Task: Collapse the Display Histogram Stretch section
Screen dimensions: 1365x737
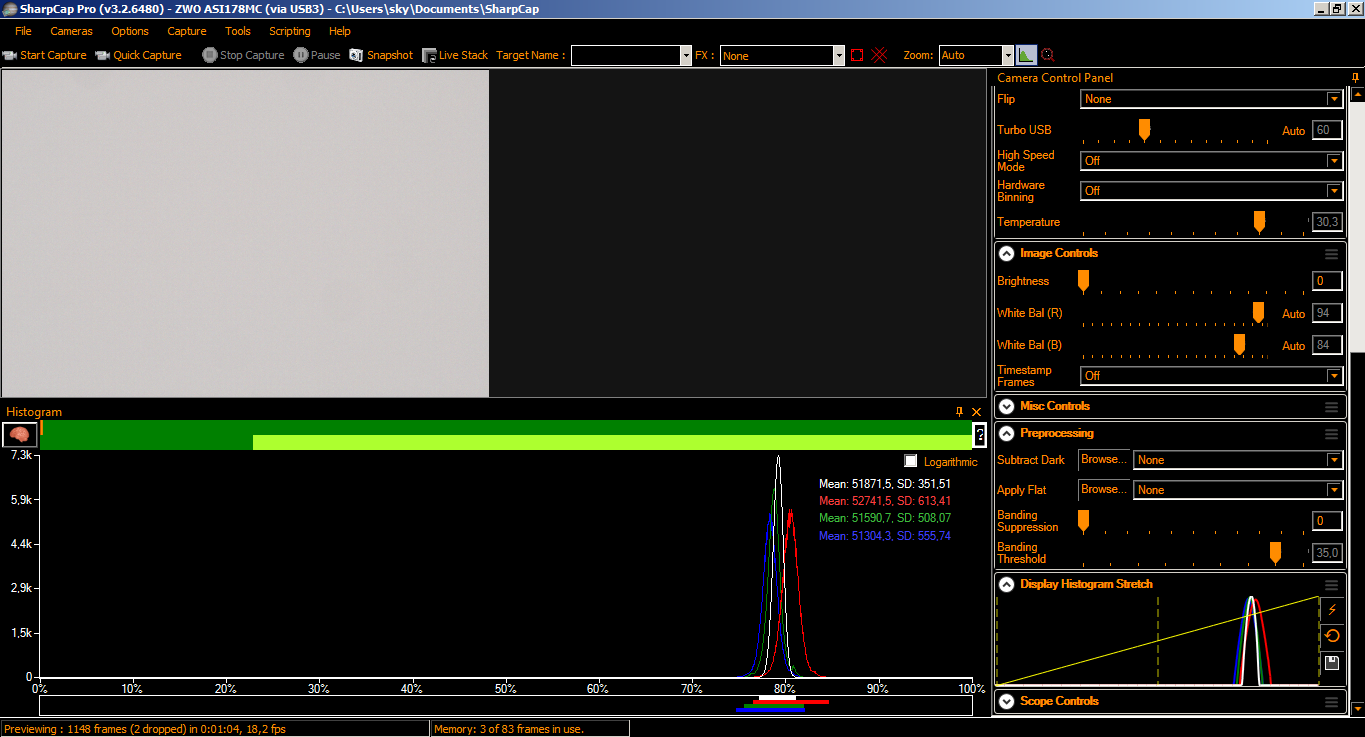Action: (x=1006, y=585)
